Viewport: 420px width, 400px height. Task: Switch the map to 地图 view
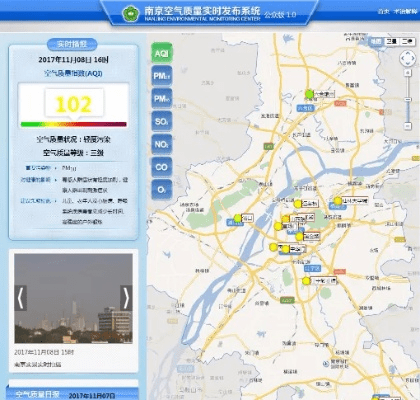(376, 41)
